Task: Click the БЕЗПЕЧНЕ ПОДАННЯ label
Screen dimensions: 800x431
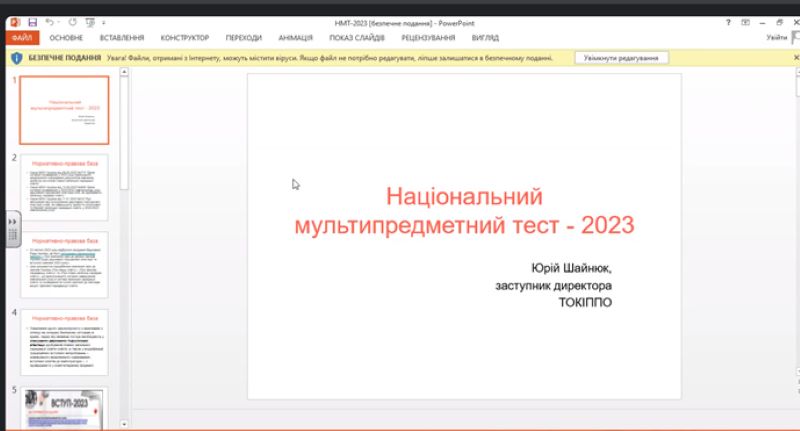Action: point(65,58)
